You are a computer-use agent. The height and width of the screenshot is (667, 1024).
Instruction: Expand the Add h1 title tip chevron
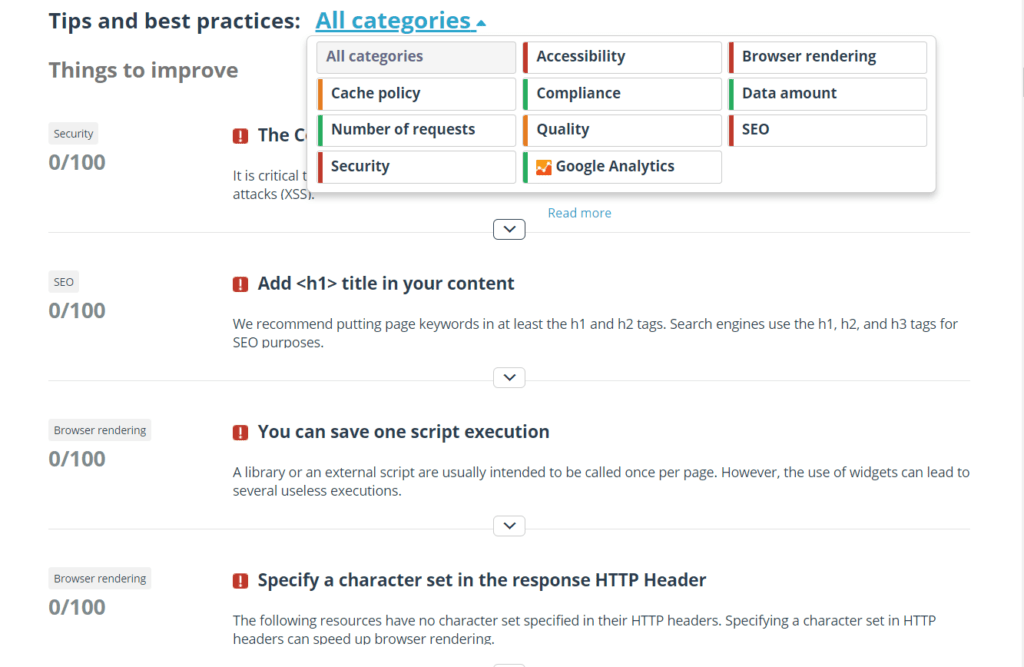[509, 378]
